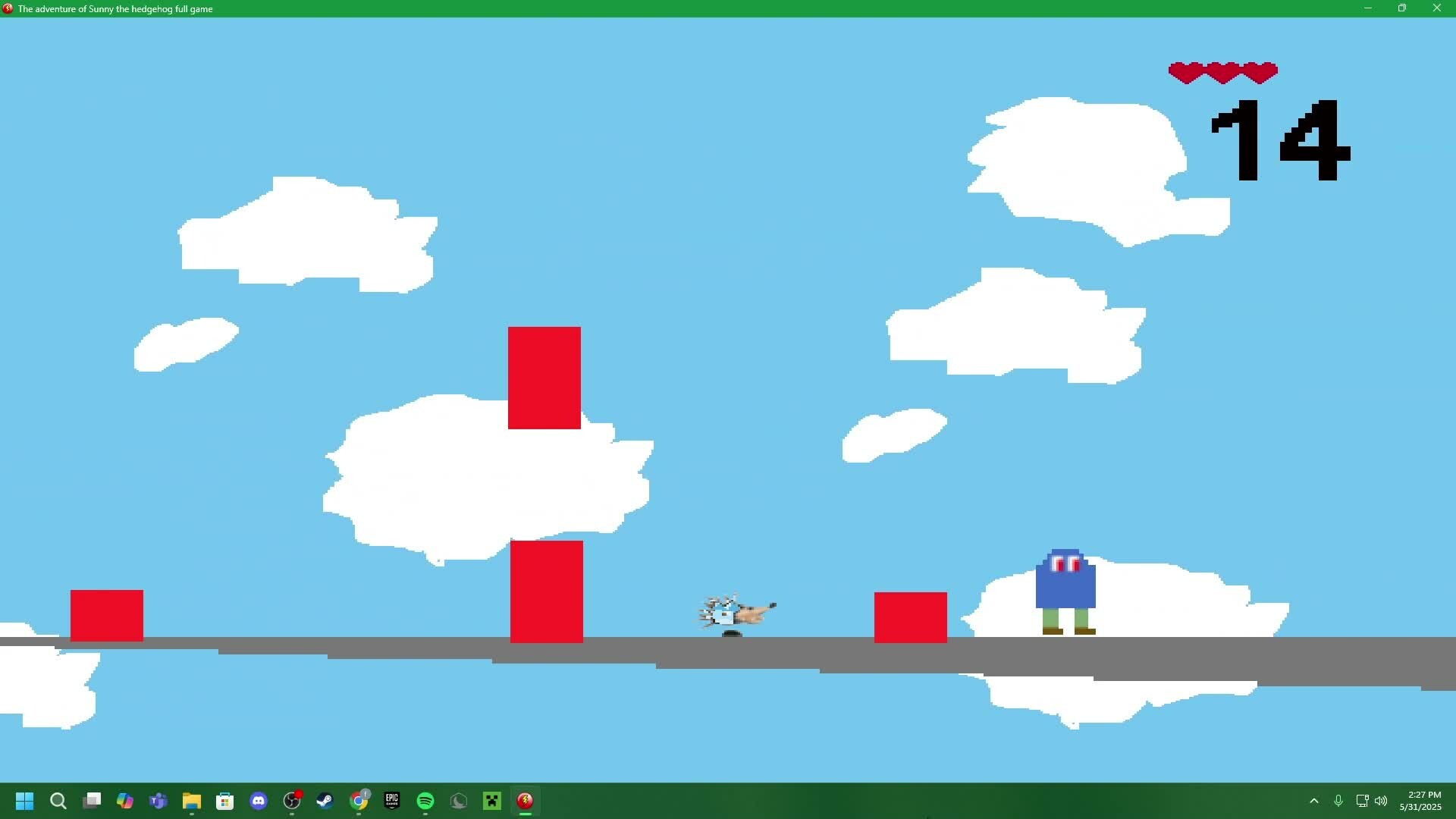Open Discord from the taskbar

[259, 801]
